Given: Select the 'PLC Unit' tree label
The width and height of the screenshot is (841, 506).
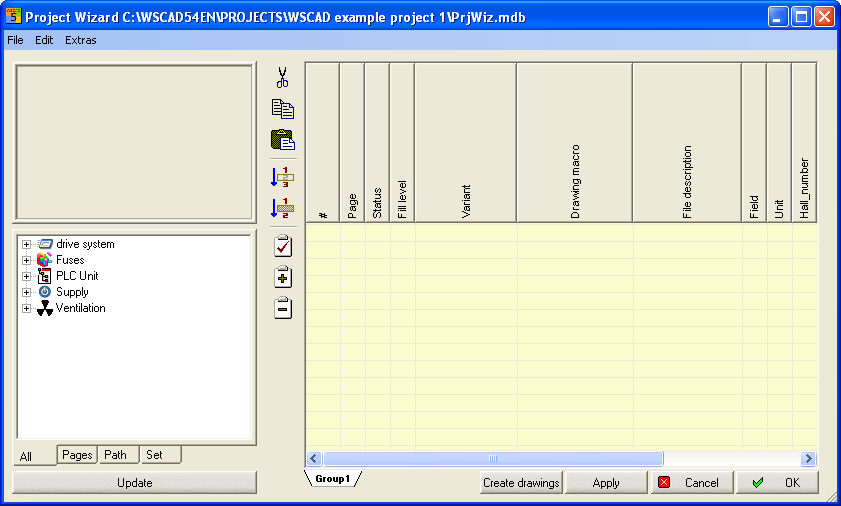Looking at the screenshot, I should (x=77, y=276).
